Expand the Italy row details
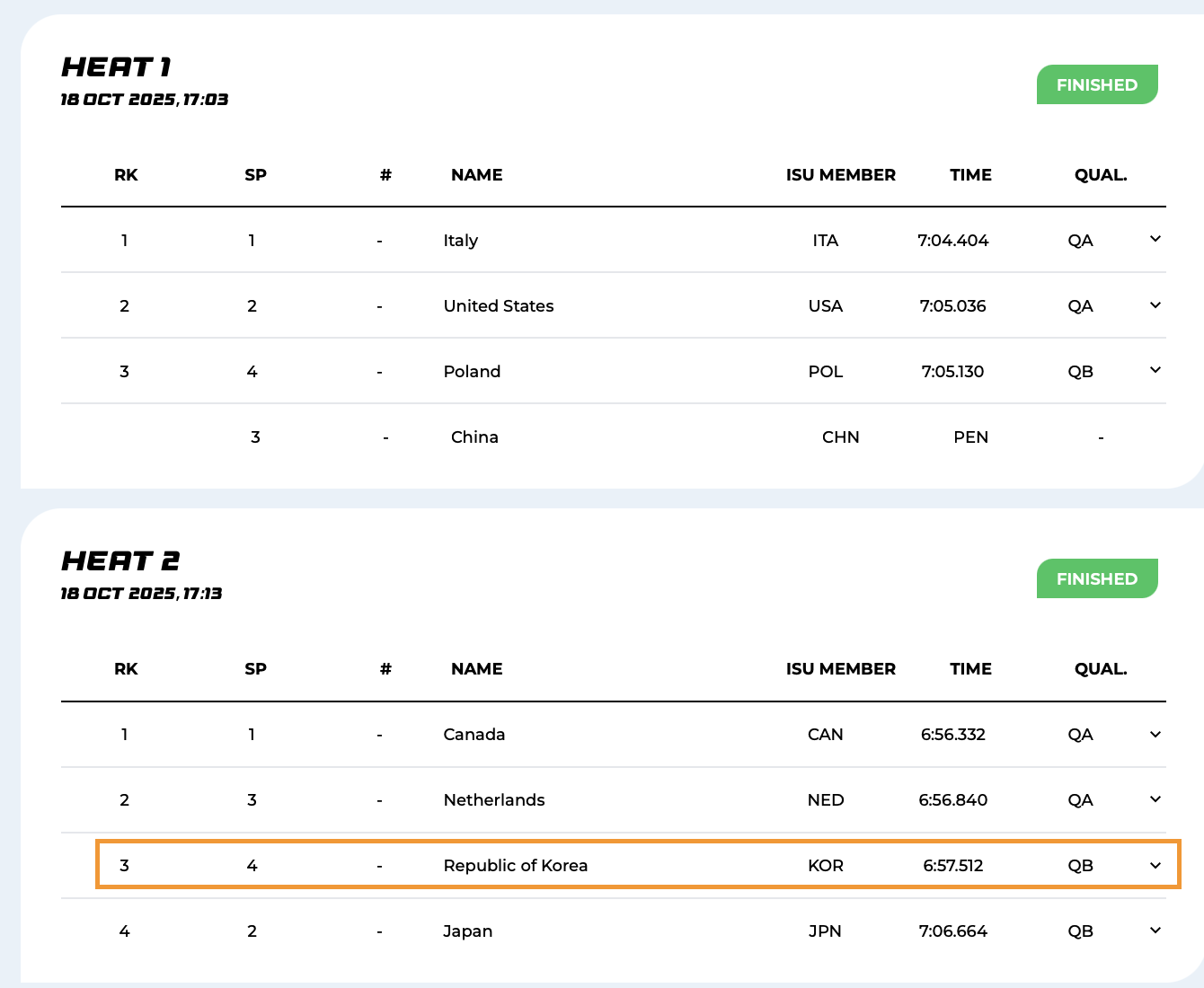Screen dimensions: 1204x988 point(1155,239)
